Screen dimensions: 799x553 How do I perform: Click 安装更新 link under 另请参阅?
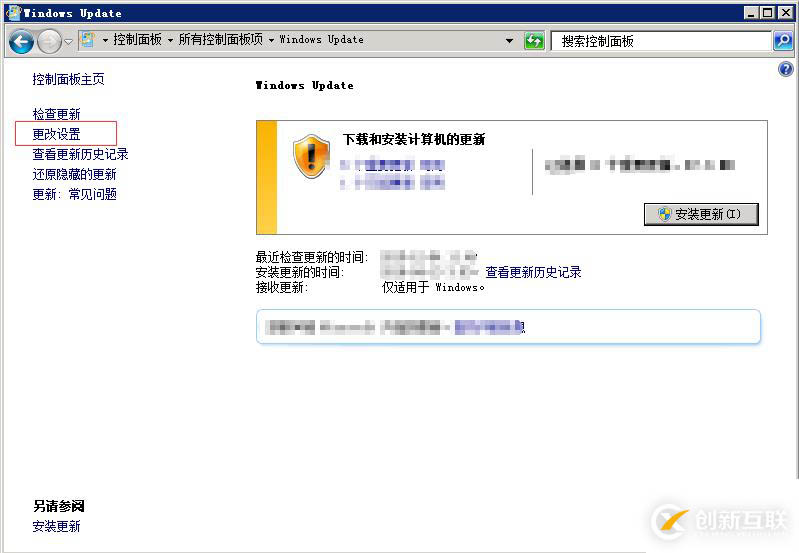pos(57,526)
